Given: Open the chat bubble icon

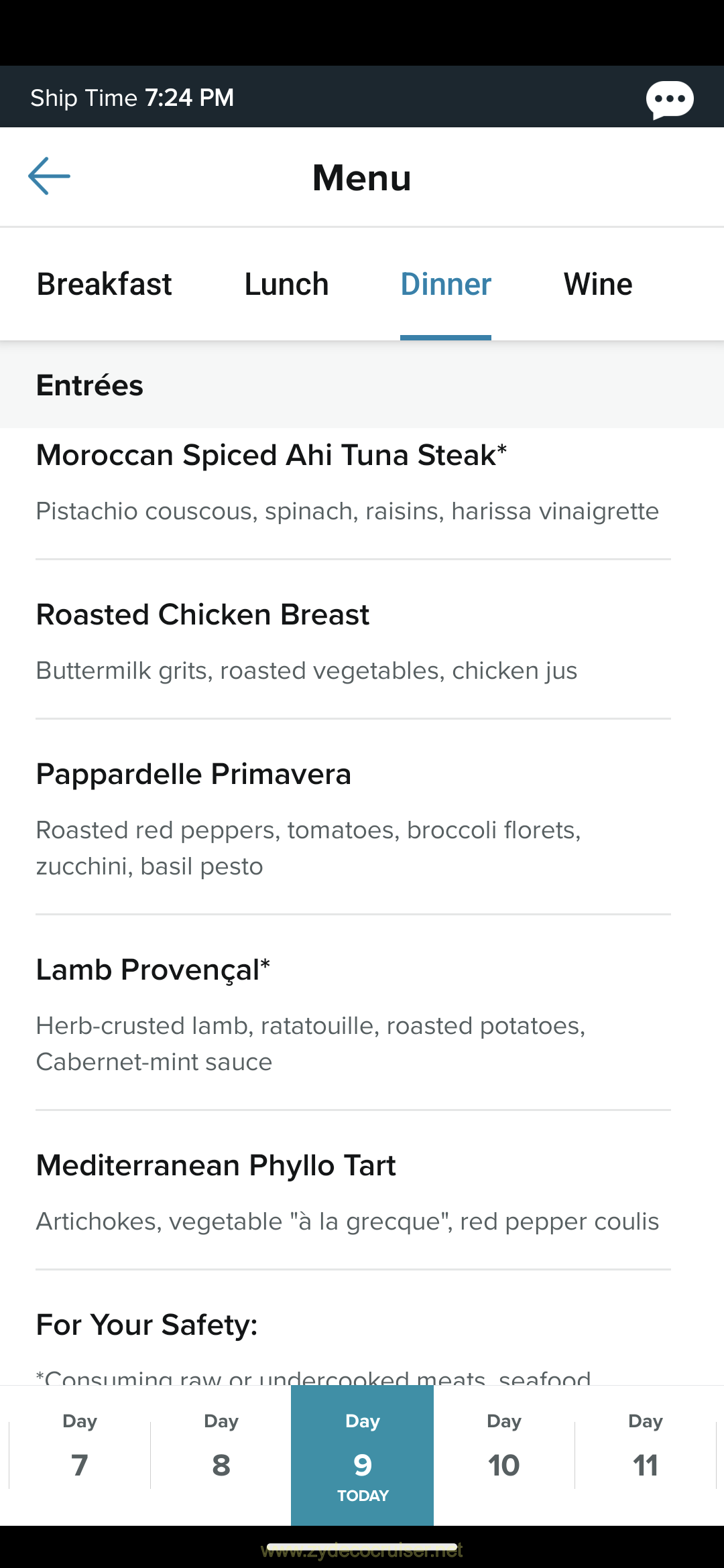Looking at the screenshot, I should tap(669, 99).
